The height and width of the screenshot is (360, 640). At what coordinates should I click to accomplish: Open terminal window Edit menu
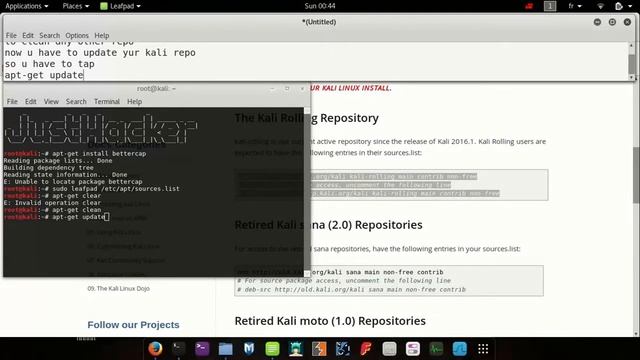click(x=31, y=102)
